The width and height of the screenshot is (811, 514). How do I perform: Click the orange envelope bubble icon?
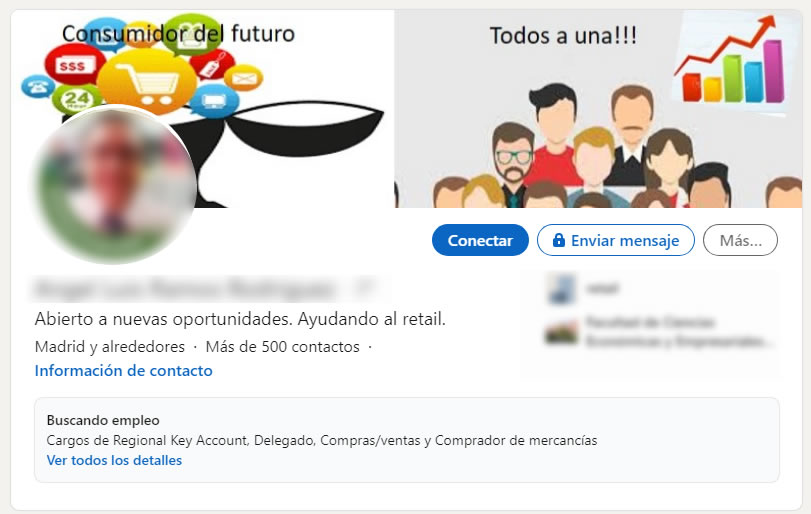point(244,78)
